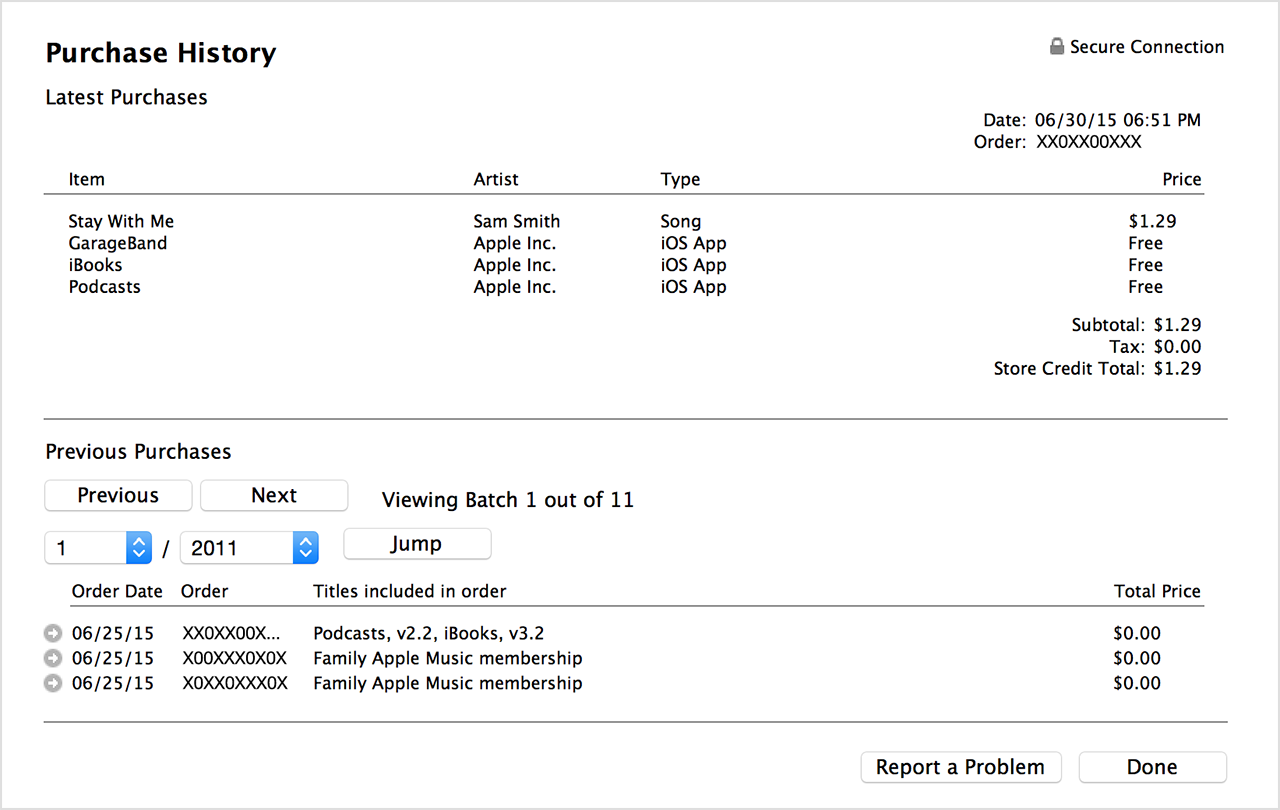The width and height of the screenshot is (1280, 810).
Task: Click the $1.29 price of Stay With Me
Action: point(1153,221)
